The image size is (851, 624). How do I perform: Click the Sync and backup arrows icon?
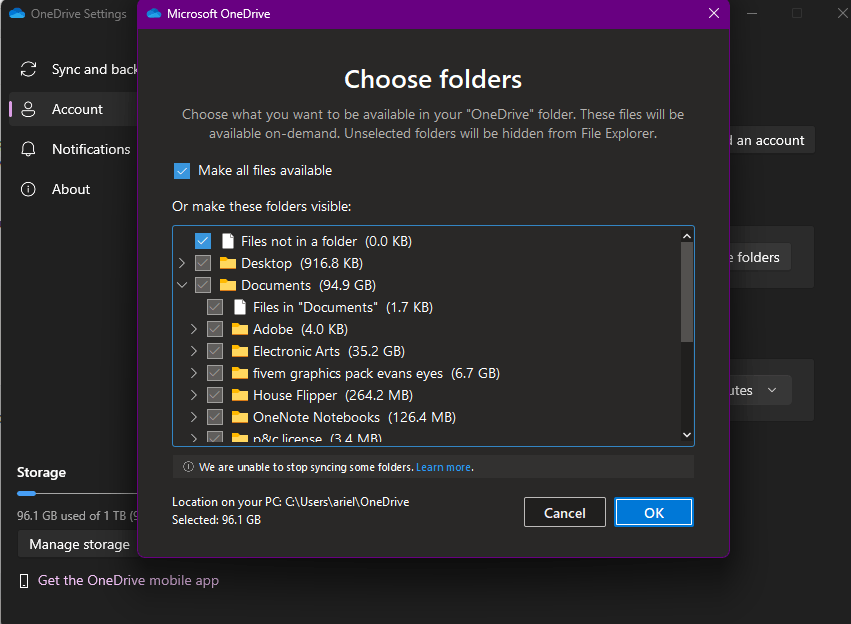pos(28,69)
